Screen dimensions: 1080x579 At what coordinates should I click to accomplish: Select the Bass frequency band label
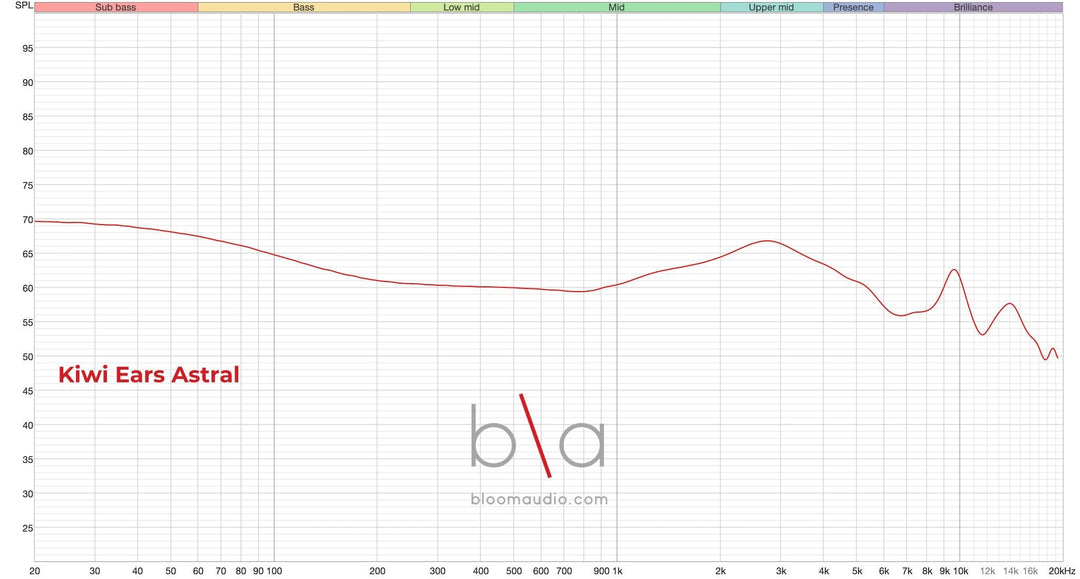pos(304,8)
